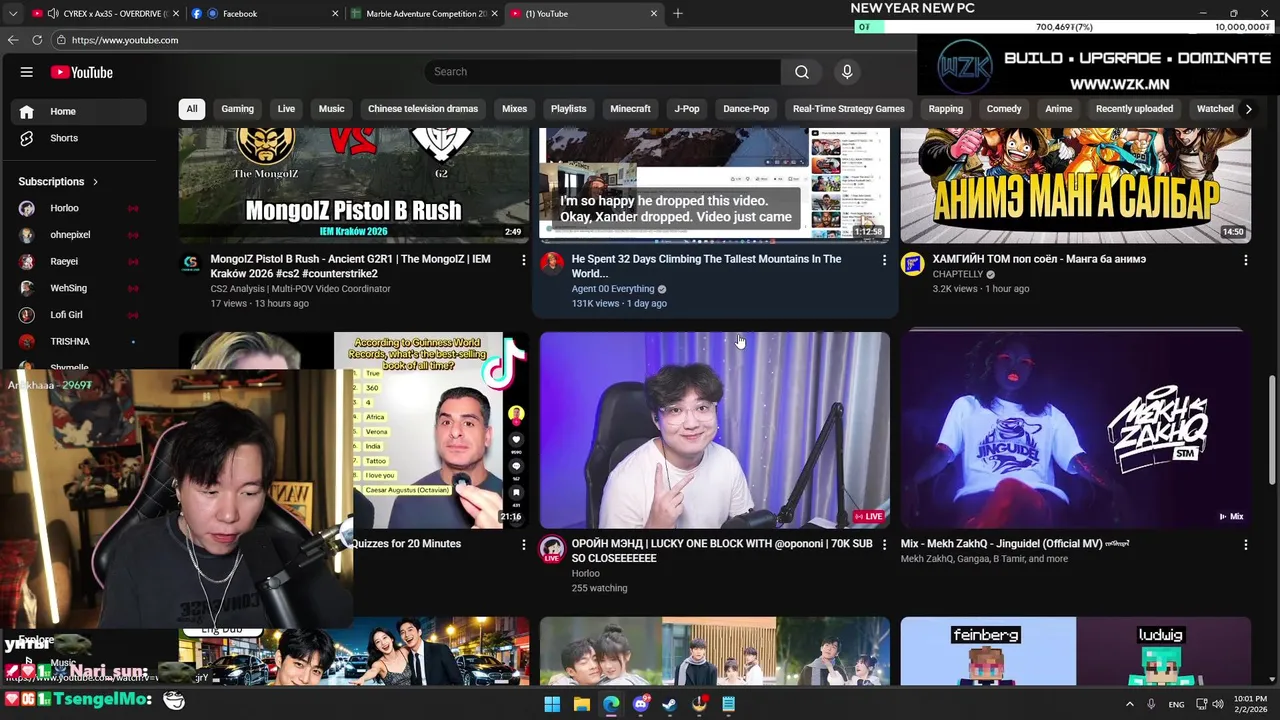Open the YouTube hamburger guide menu
The height and width of the screenshot is (720, 1280).
pyautogui.click(x=27, y=72)
